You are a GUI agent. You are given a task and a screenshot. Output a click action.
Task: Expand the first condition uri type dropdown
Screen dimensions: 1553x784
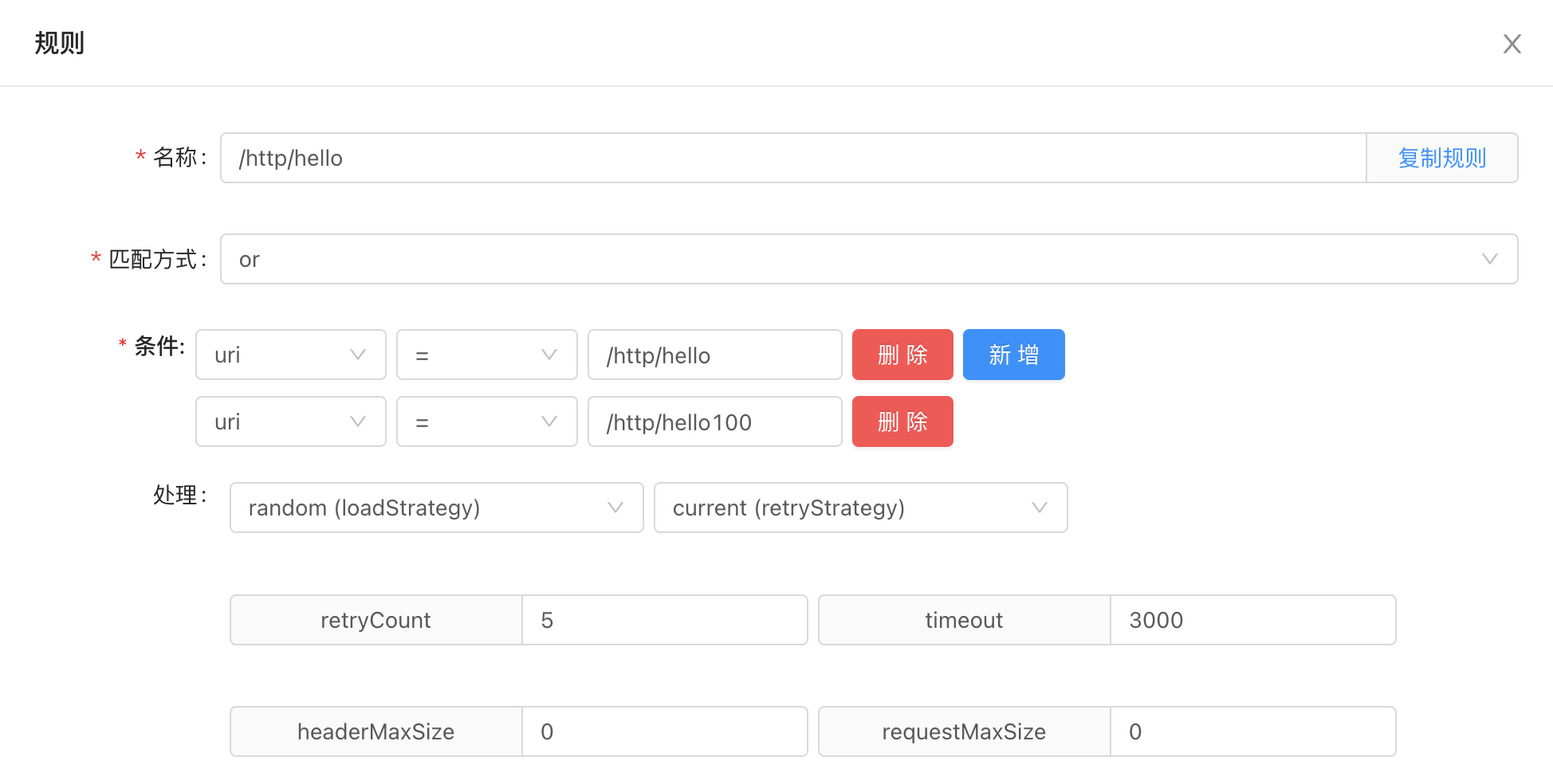coord(291,355)
